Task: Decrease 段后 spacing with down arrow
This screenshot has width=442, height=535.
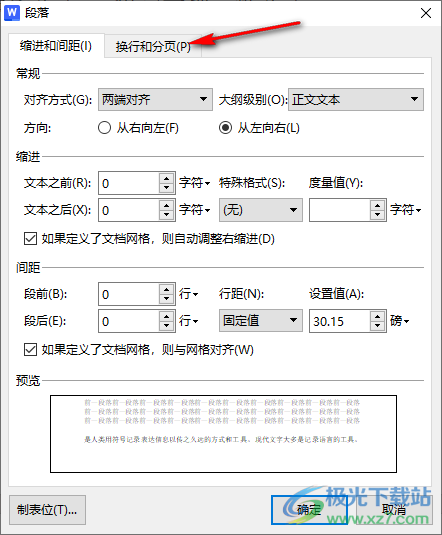Action: pyautogui.click(x=167, y=326)
